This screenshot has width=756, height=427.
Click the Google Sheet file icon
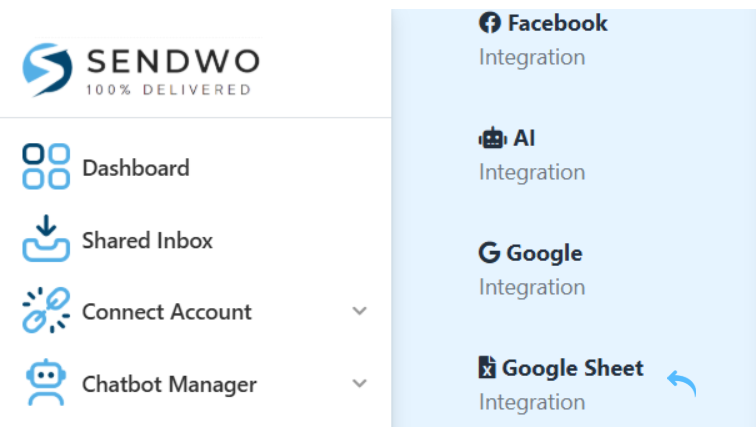[x=488, y=368]
